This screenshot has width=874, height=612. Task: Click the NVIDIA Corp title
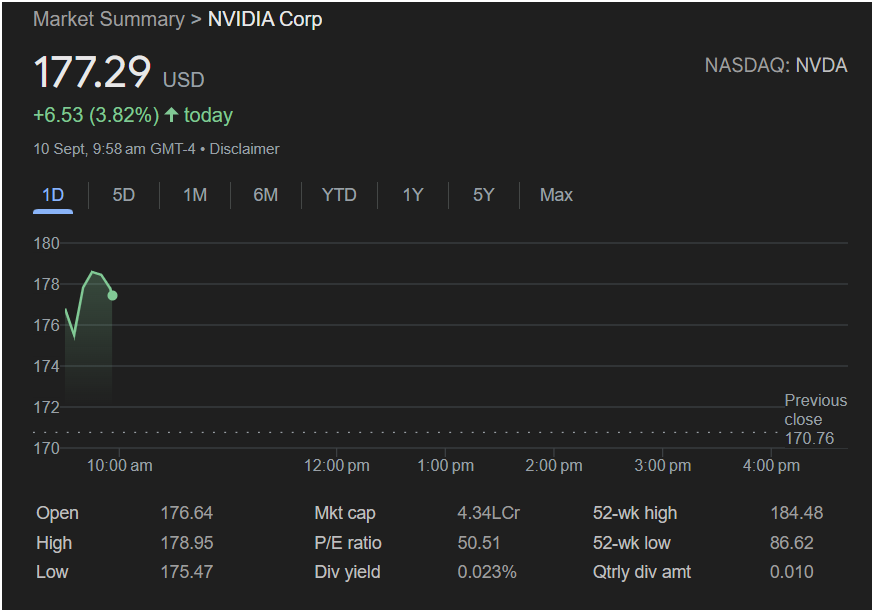click(265, 19)
